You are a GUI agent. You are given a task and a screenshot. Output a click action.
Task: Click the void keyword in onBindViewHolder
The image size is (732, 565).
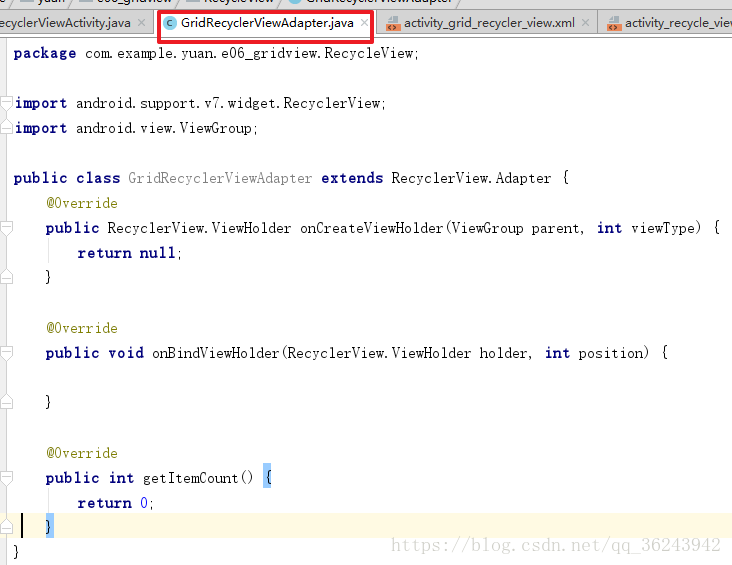click(x=126, y=353)
